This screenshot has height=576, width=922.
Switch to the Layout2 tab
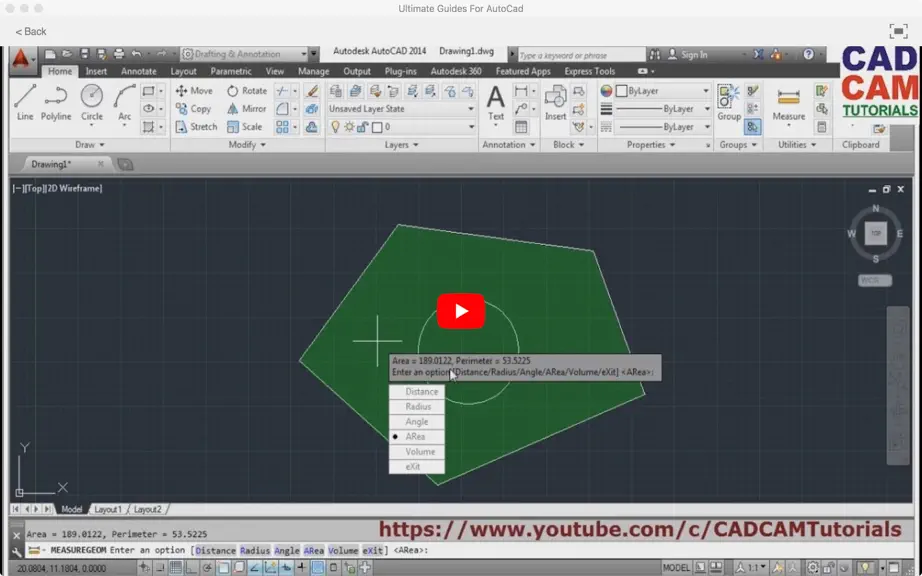tap(147, 510)
